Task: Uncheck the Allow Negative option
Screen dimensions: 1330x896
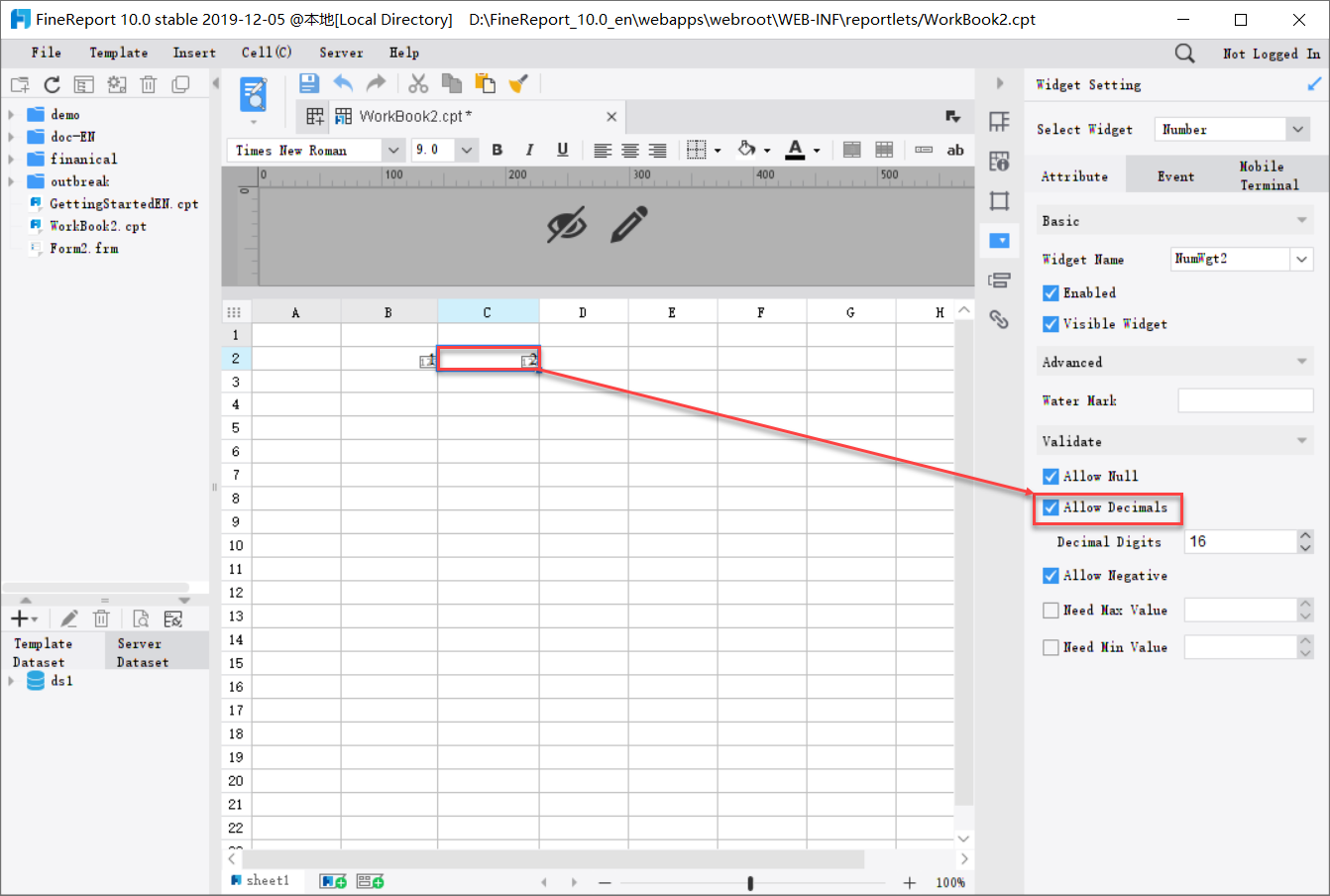Action: click(1051, 575)
